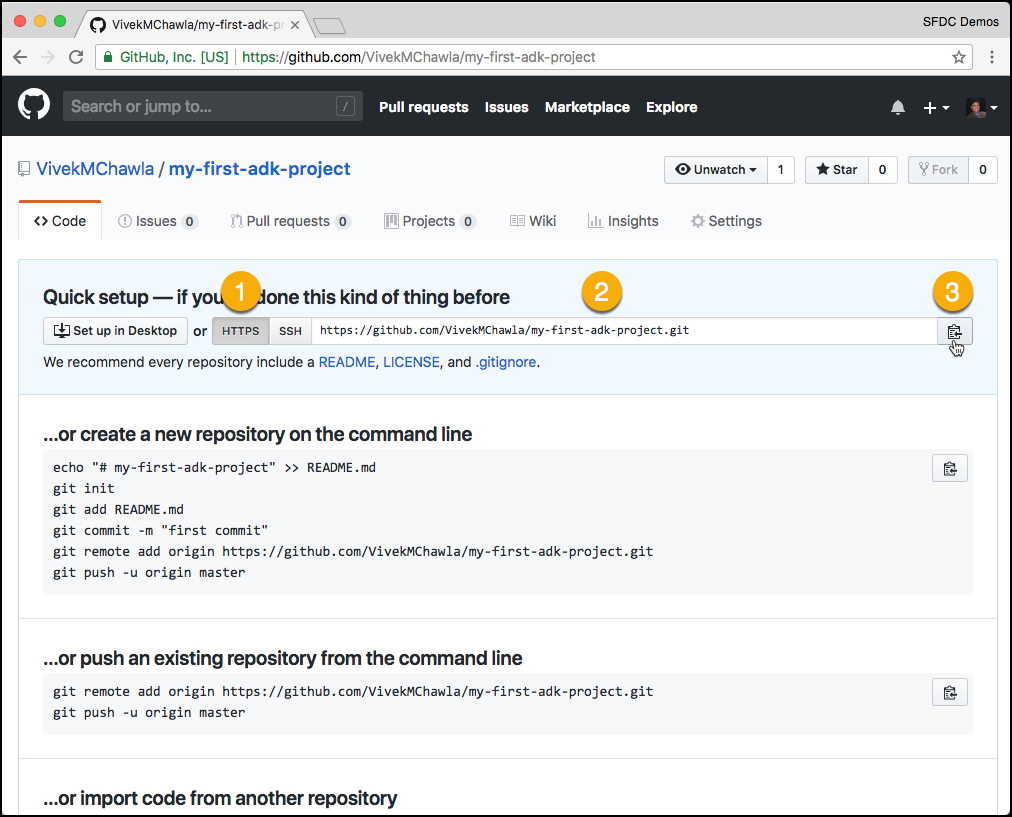Image resolution: width=1012 pixels, height=817 pixels.
Task: Go to Marketplace
Action: (x=587, y=107)
